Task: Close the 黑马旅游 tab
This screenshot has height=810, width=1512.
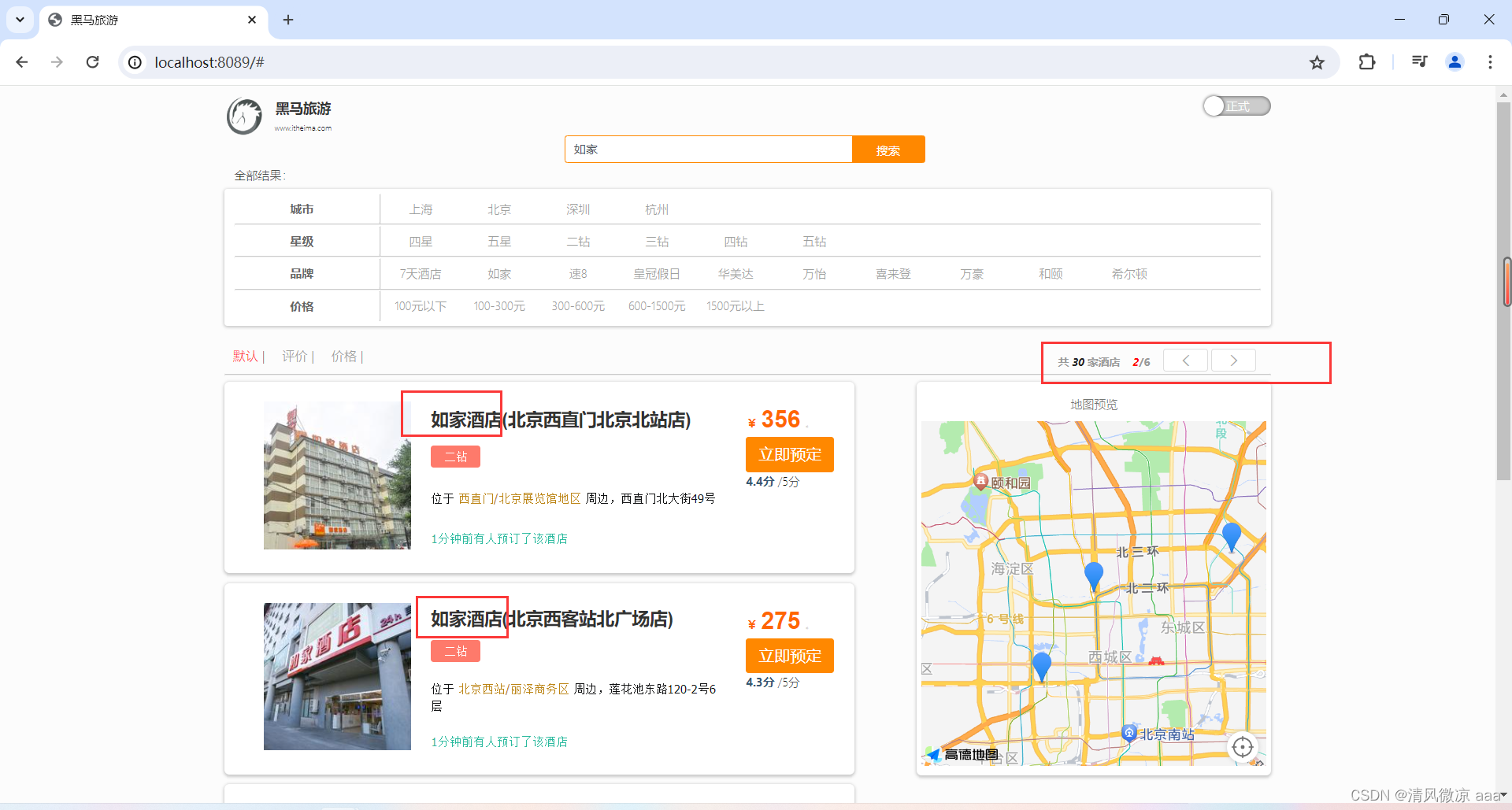Action: (252, 20)
